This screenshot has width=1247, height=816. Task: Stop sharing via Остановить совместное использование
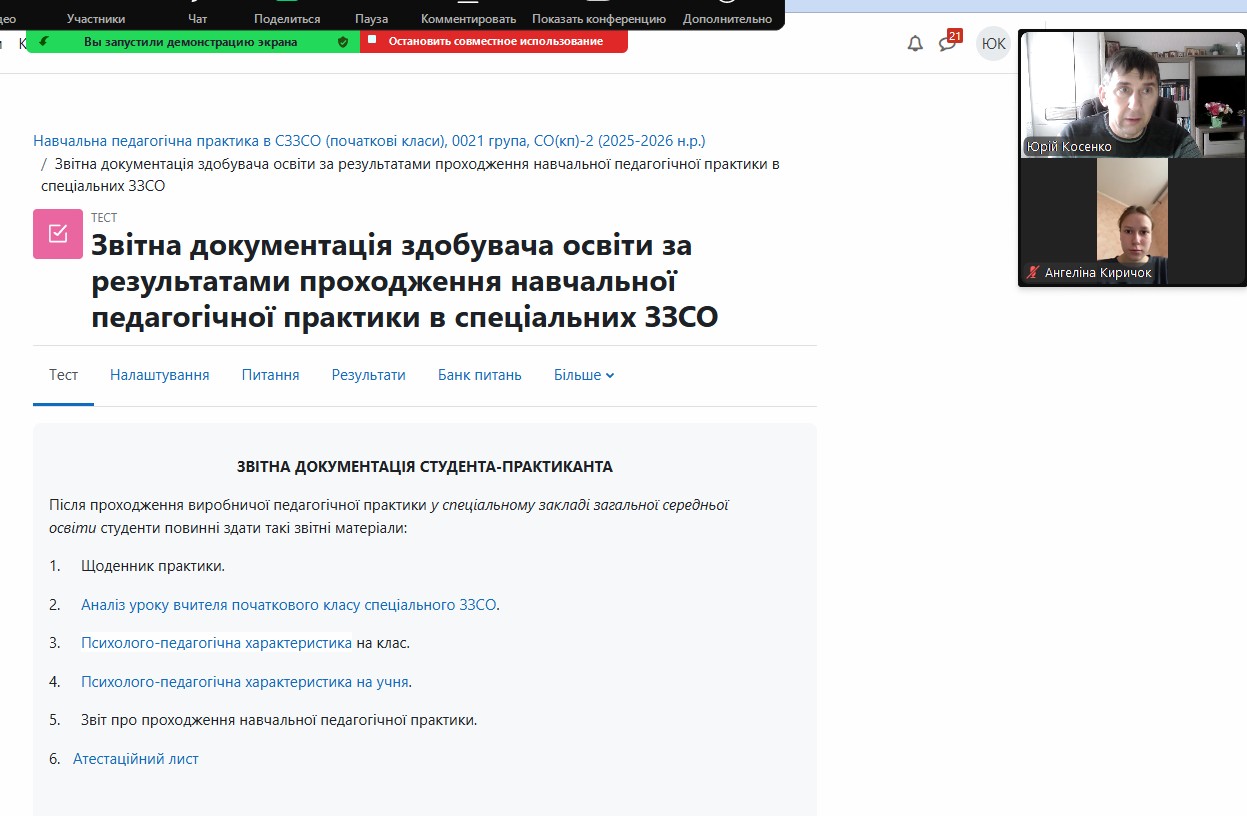click(x=495, y=42)
